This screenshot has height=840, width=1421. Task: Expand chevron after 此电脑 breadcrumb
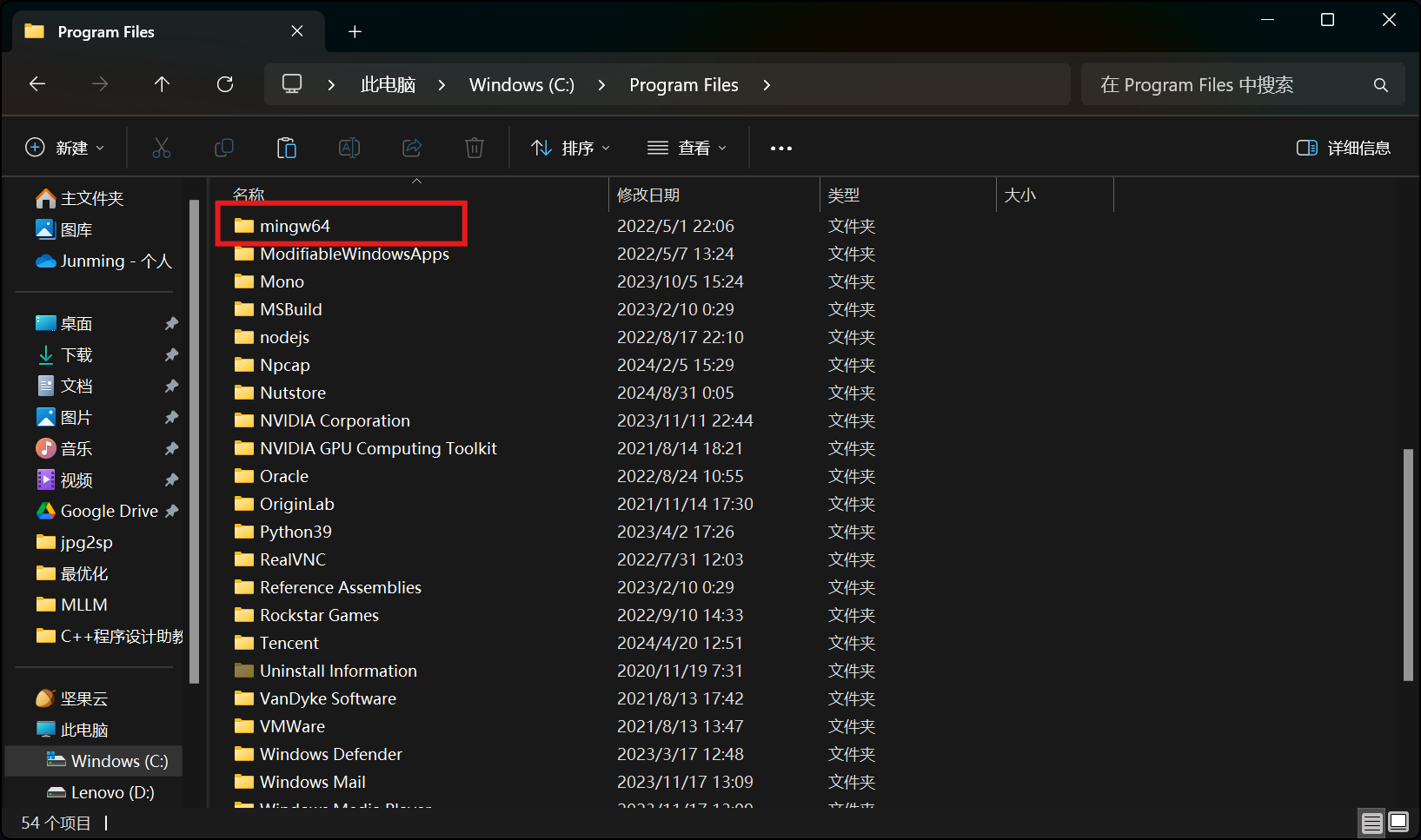tap(442, 85)
